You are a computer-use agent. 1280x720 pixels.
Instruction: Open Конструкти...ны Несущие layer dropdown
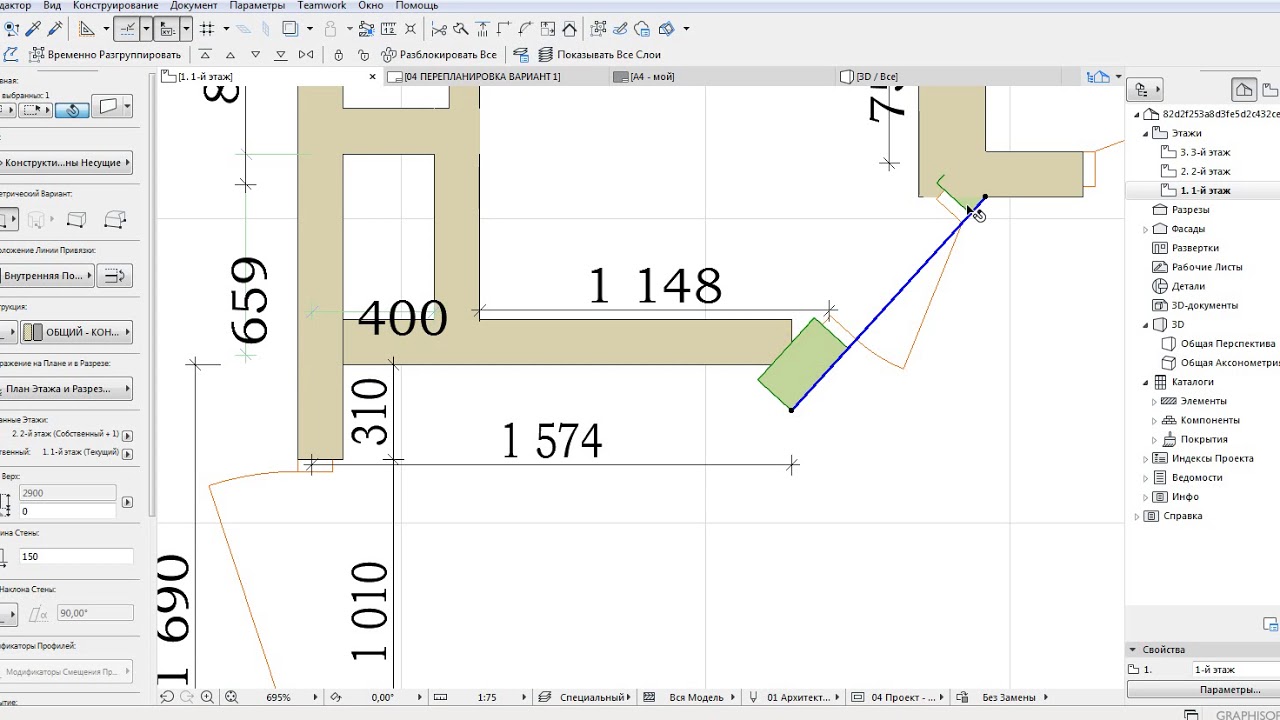[66, 163]
